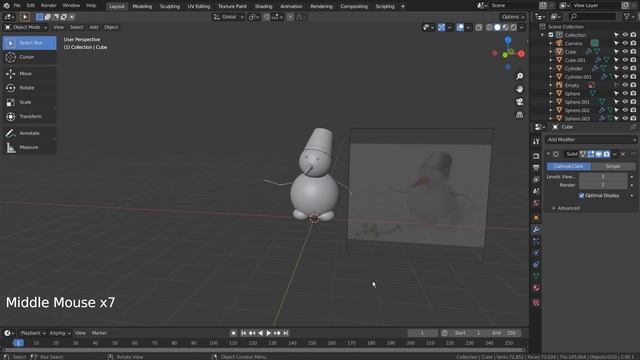
Task: Expand the Advanced subdivision panel
Action: 566,208
